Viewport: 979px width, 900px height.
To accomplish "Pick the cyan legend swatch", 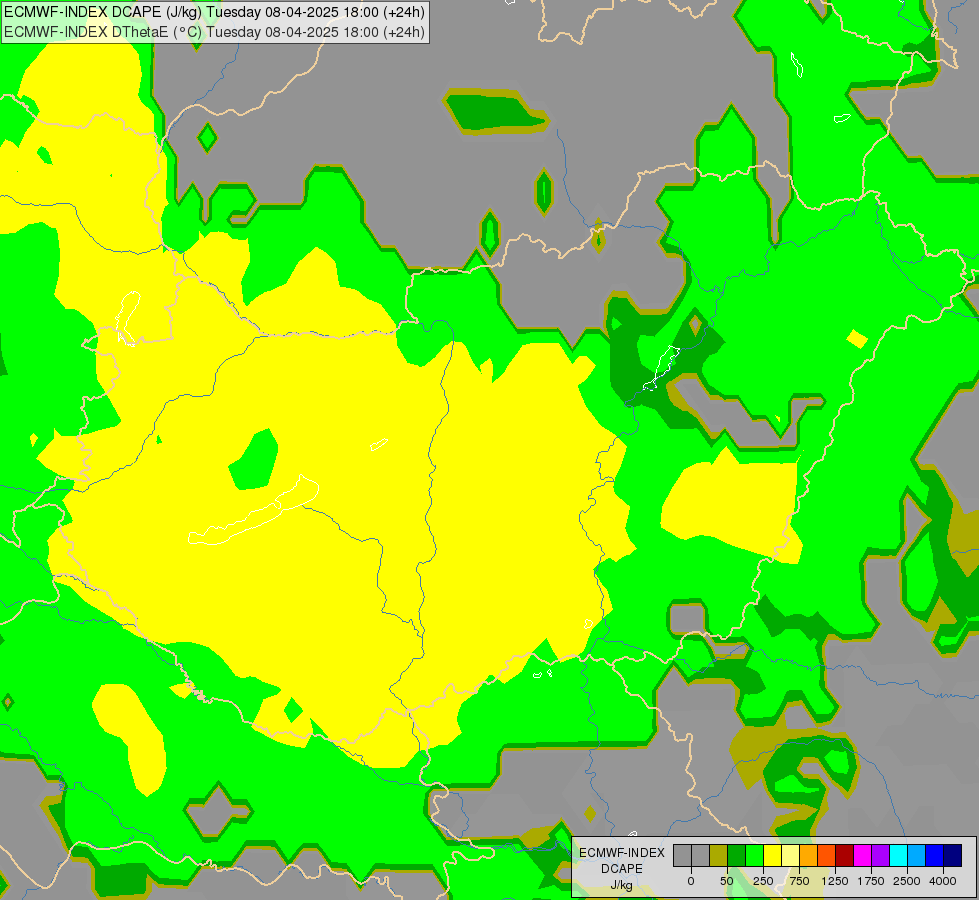I will click(898, 856).
